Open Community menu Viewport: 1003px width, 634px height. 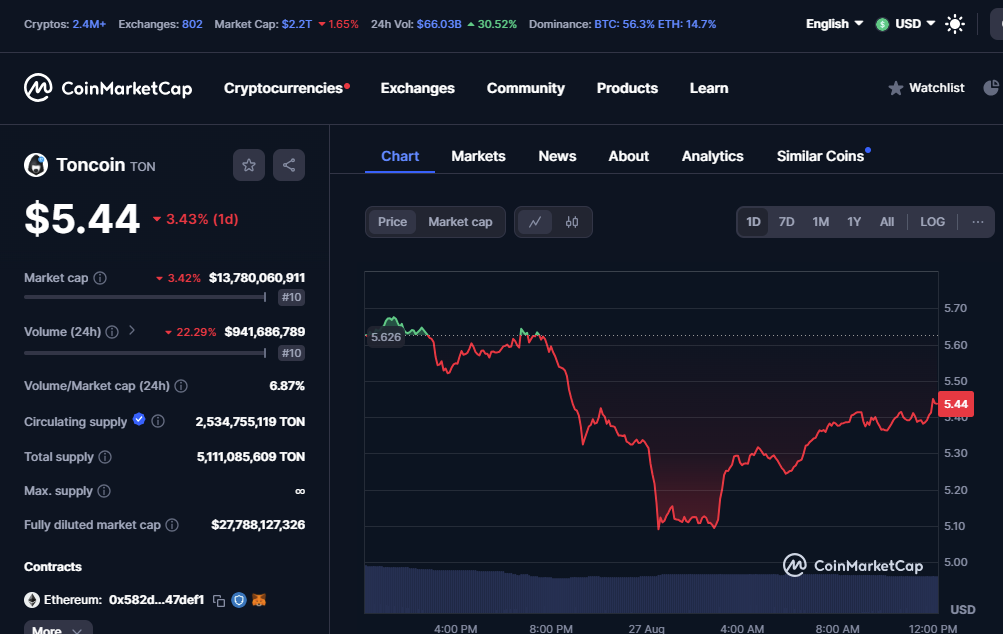click(x=526, y=88)
